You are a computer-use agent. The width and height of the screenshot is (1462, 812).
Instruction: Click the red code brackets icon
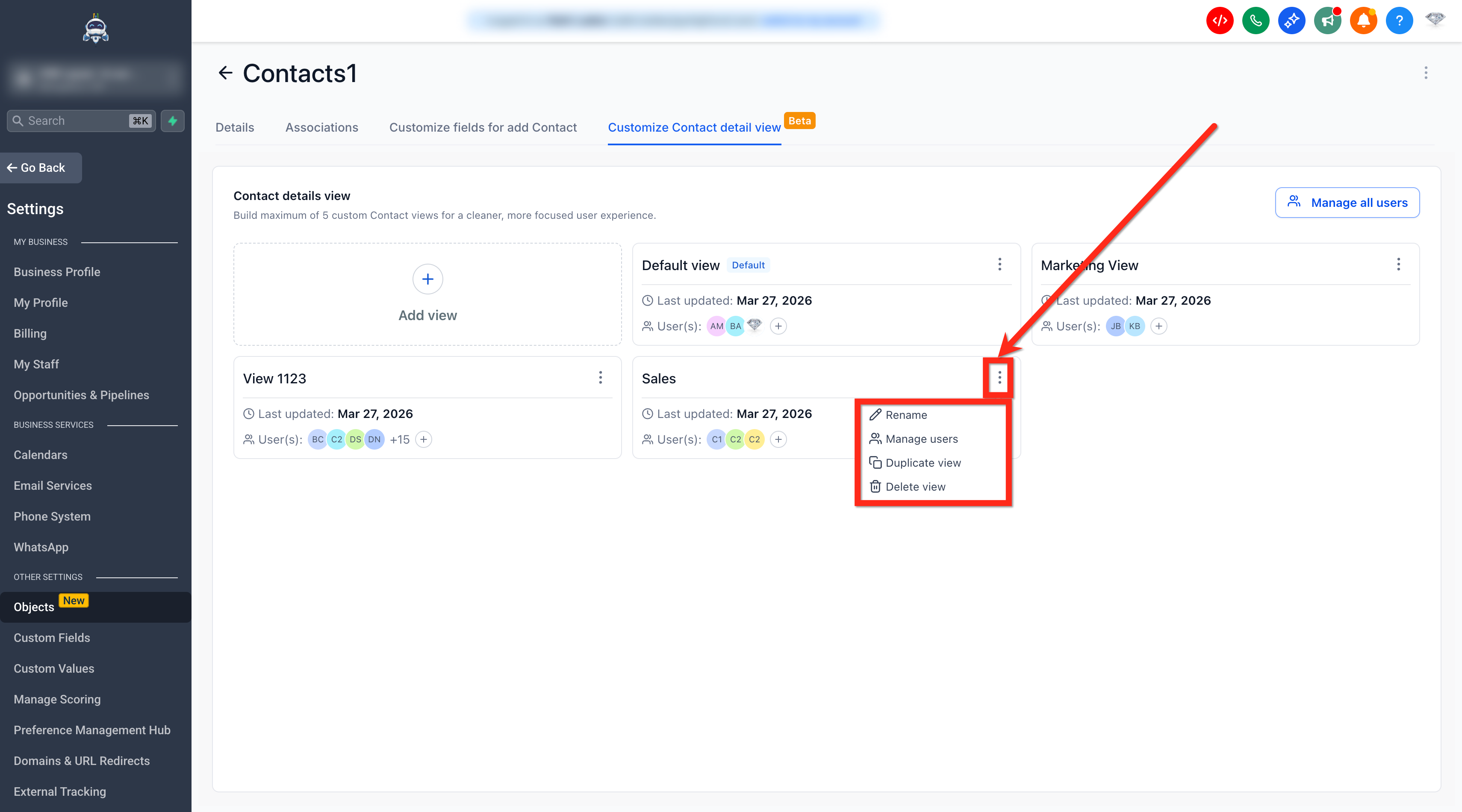(x=1219, y=21)
